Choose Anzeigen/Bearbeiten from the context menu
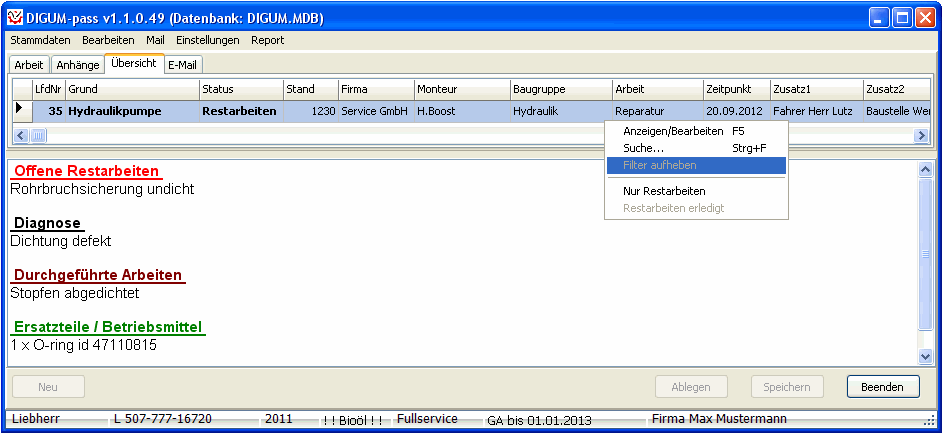This screenshot has height=434, width=943. point(673,131)
